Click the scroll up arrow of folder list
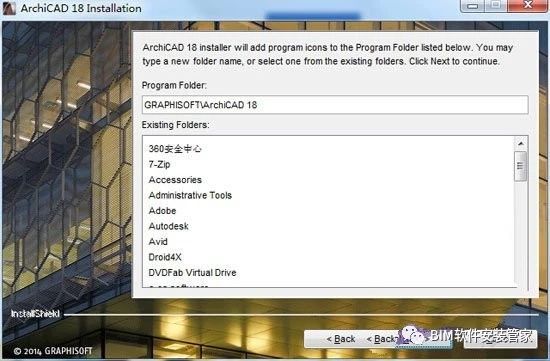 click(521, 143)
